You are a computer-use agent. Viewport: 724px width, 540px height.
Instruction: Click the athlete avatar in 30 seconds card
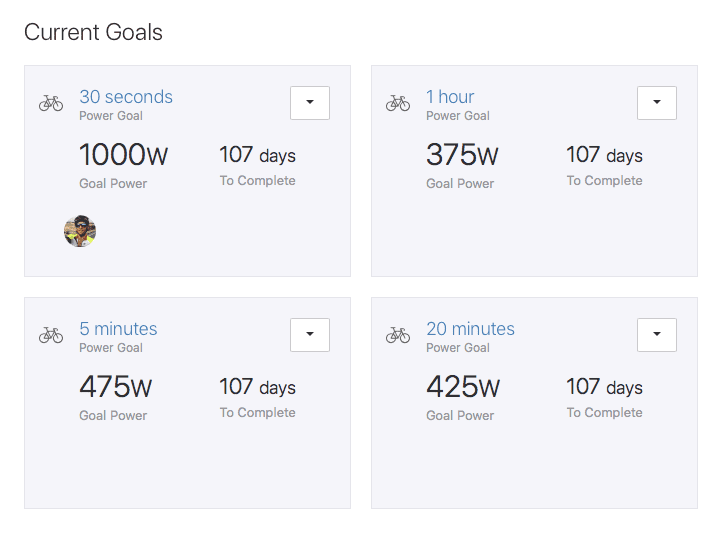coord(80,231)
